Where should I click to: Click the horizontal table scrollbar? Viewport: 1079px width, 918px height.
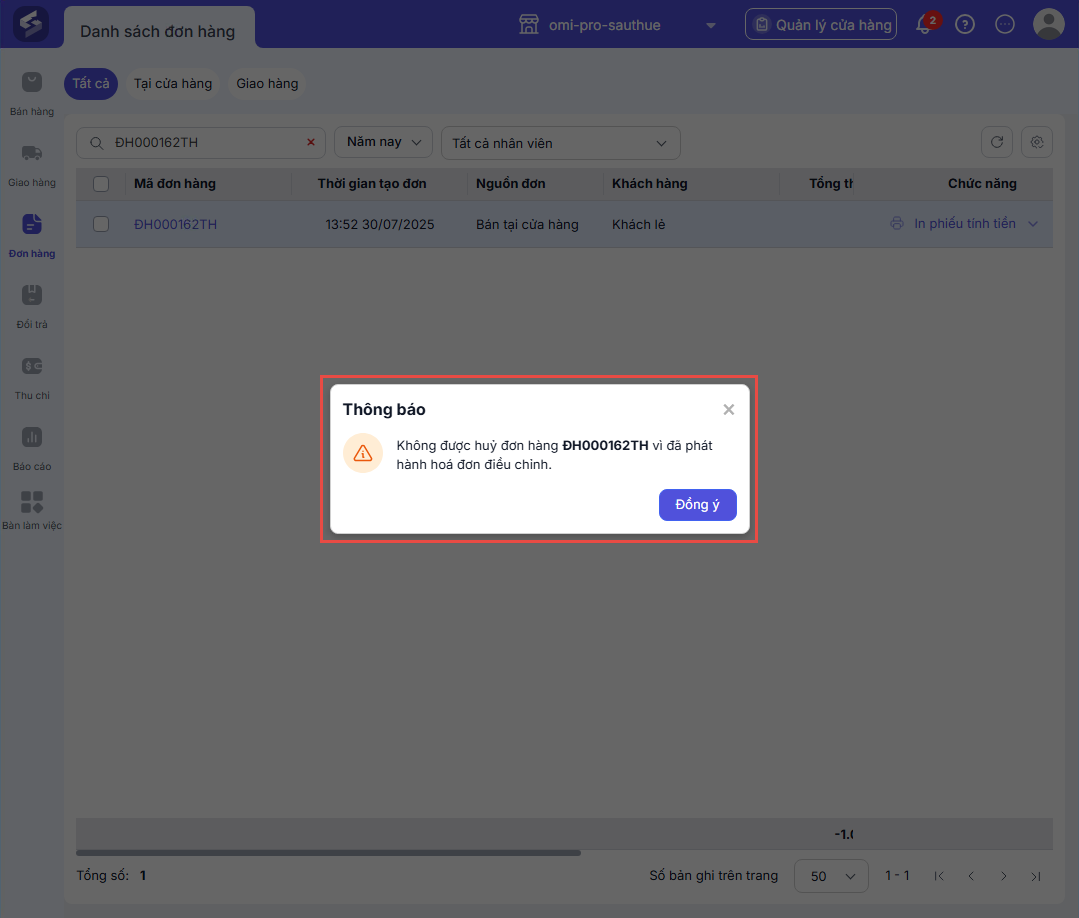pyautogui.click(x=328, y=853)
